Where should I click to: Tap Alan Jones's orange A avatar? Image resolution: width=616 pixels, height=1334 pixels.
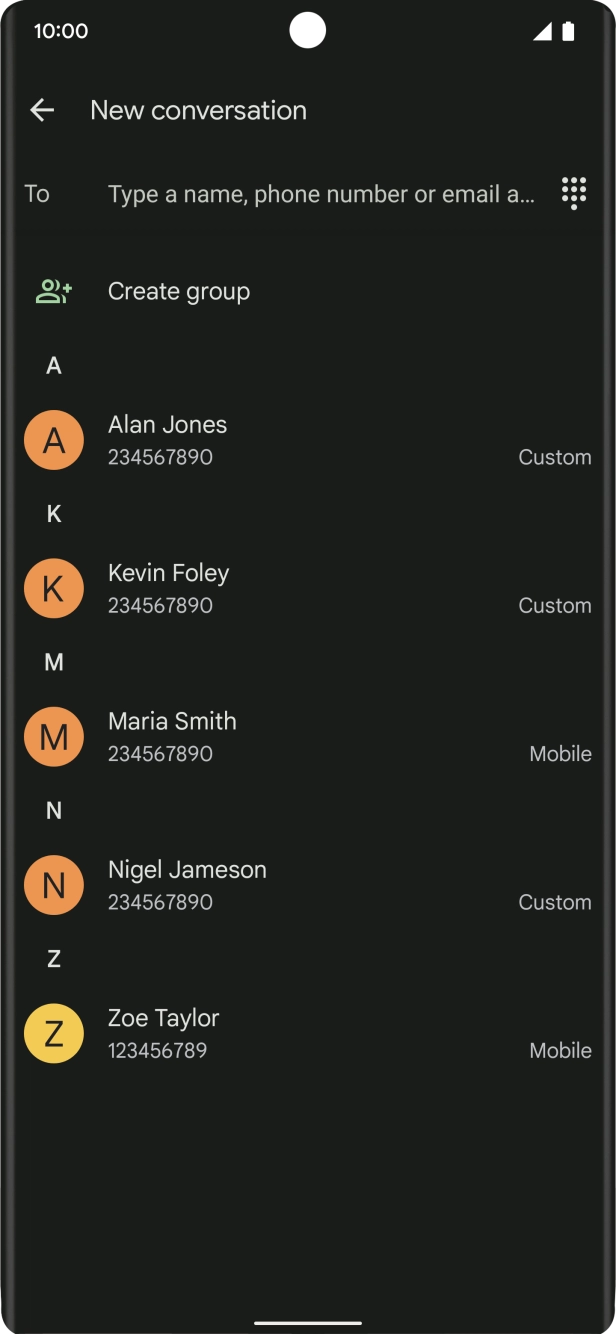tap(54, 440)
